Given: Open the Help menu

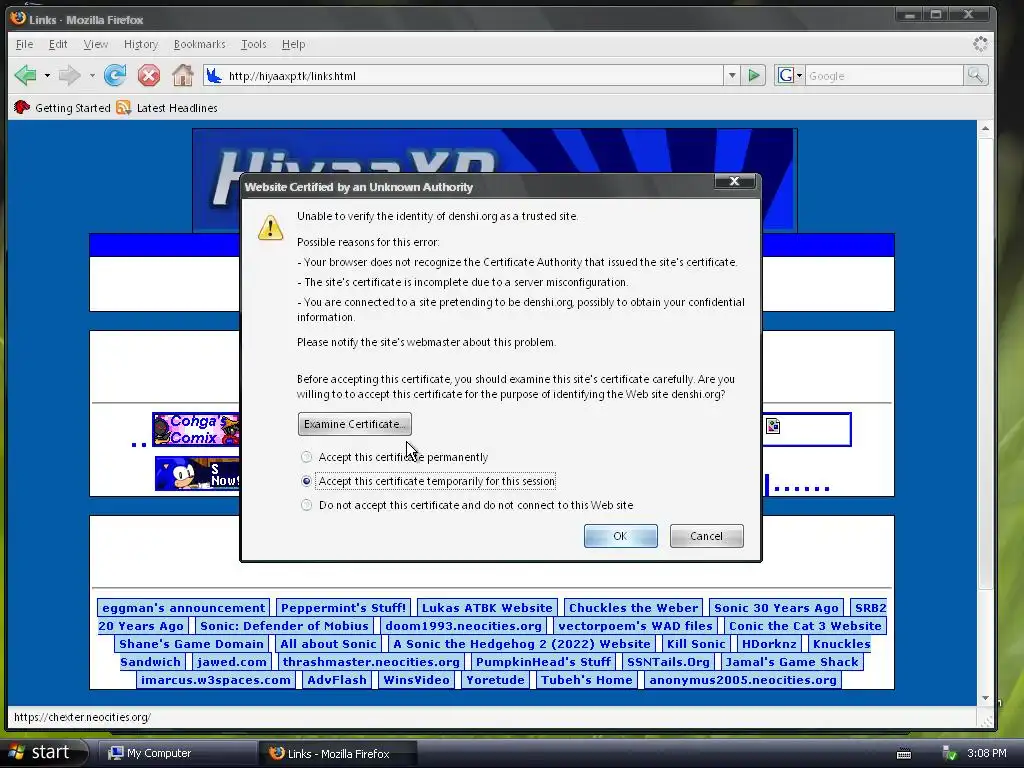Looking at the screenshot, I should tap(293, 44).
